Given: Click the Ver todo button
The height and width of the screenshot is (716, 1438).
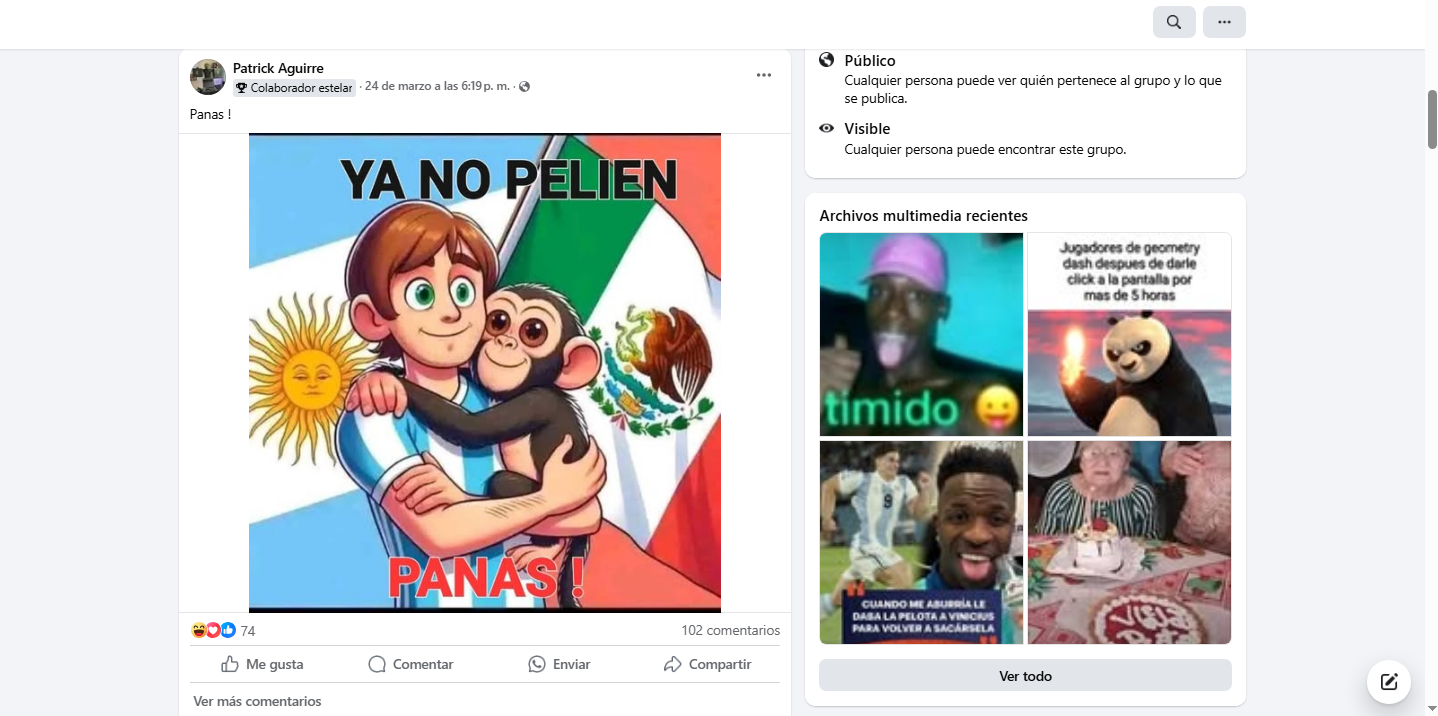Looking at the screenshot, I should (1025, 676).
